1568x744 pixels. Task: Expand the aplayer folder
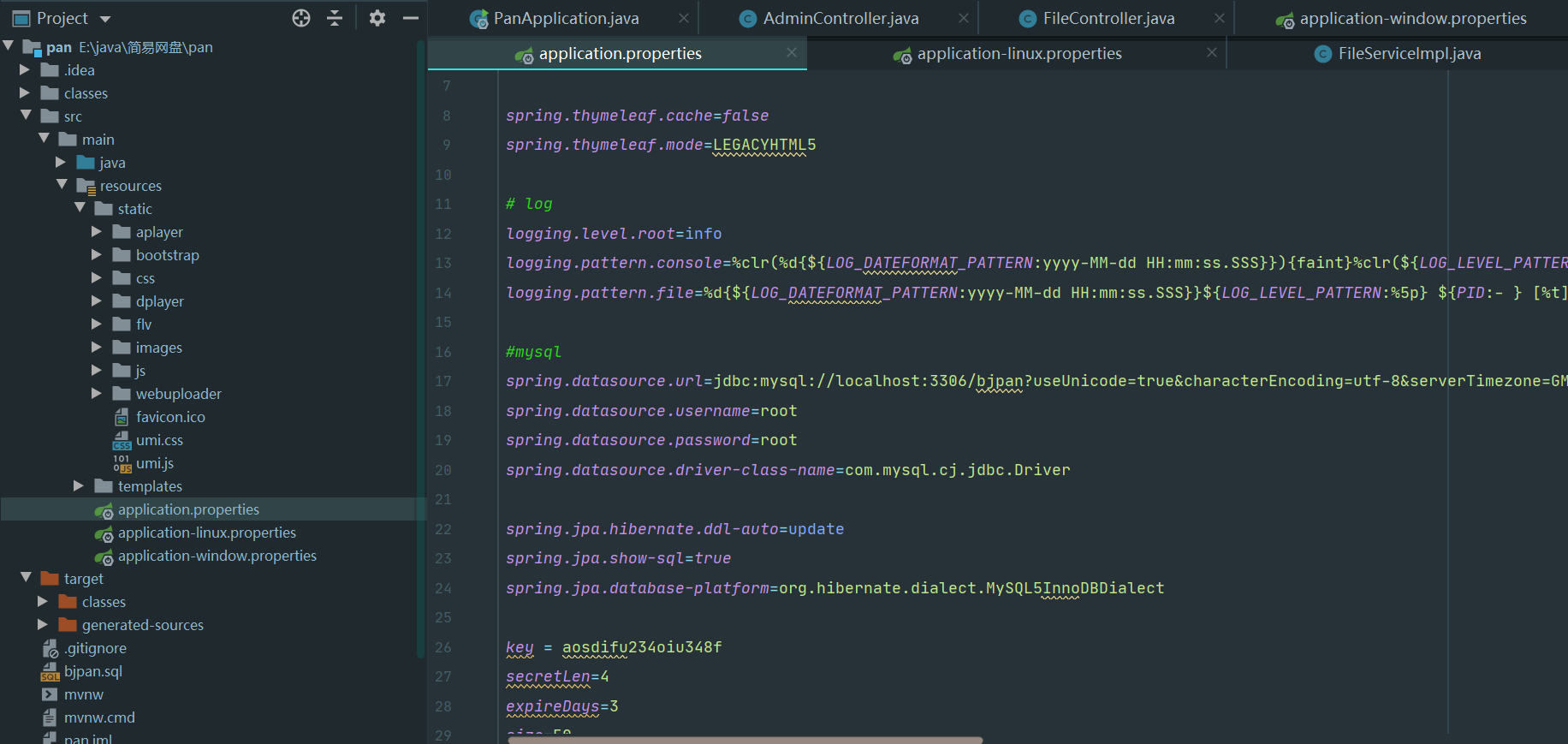pyautogui.click(x=97, y=231)
